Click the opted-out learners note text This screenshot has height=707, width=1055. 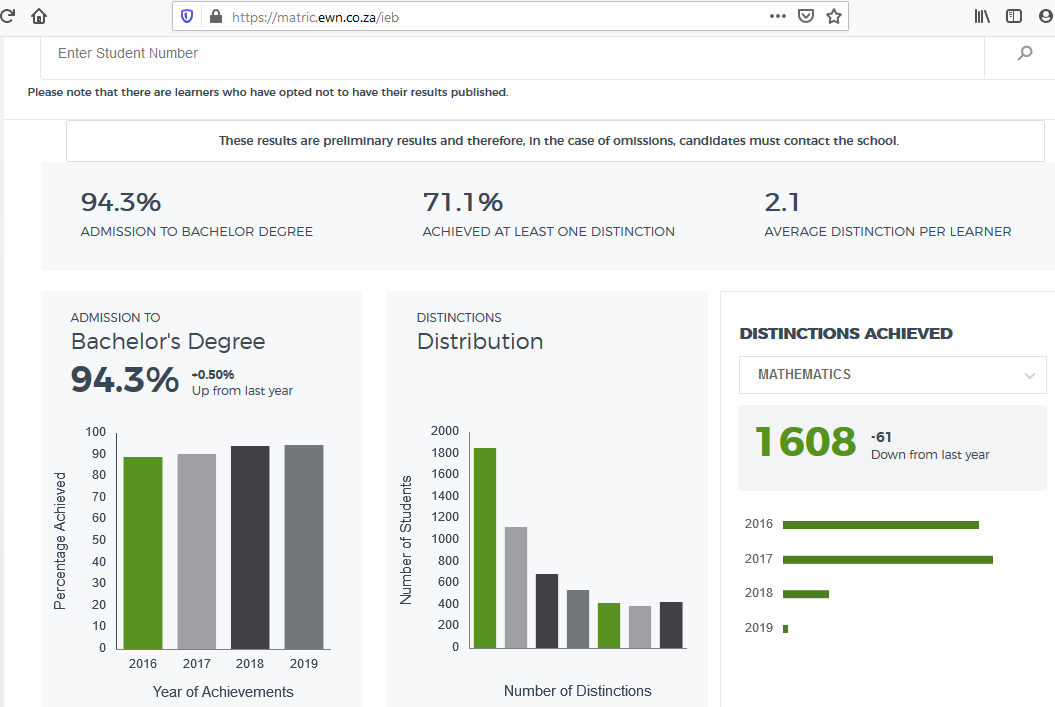point(268,92)
